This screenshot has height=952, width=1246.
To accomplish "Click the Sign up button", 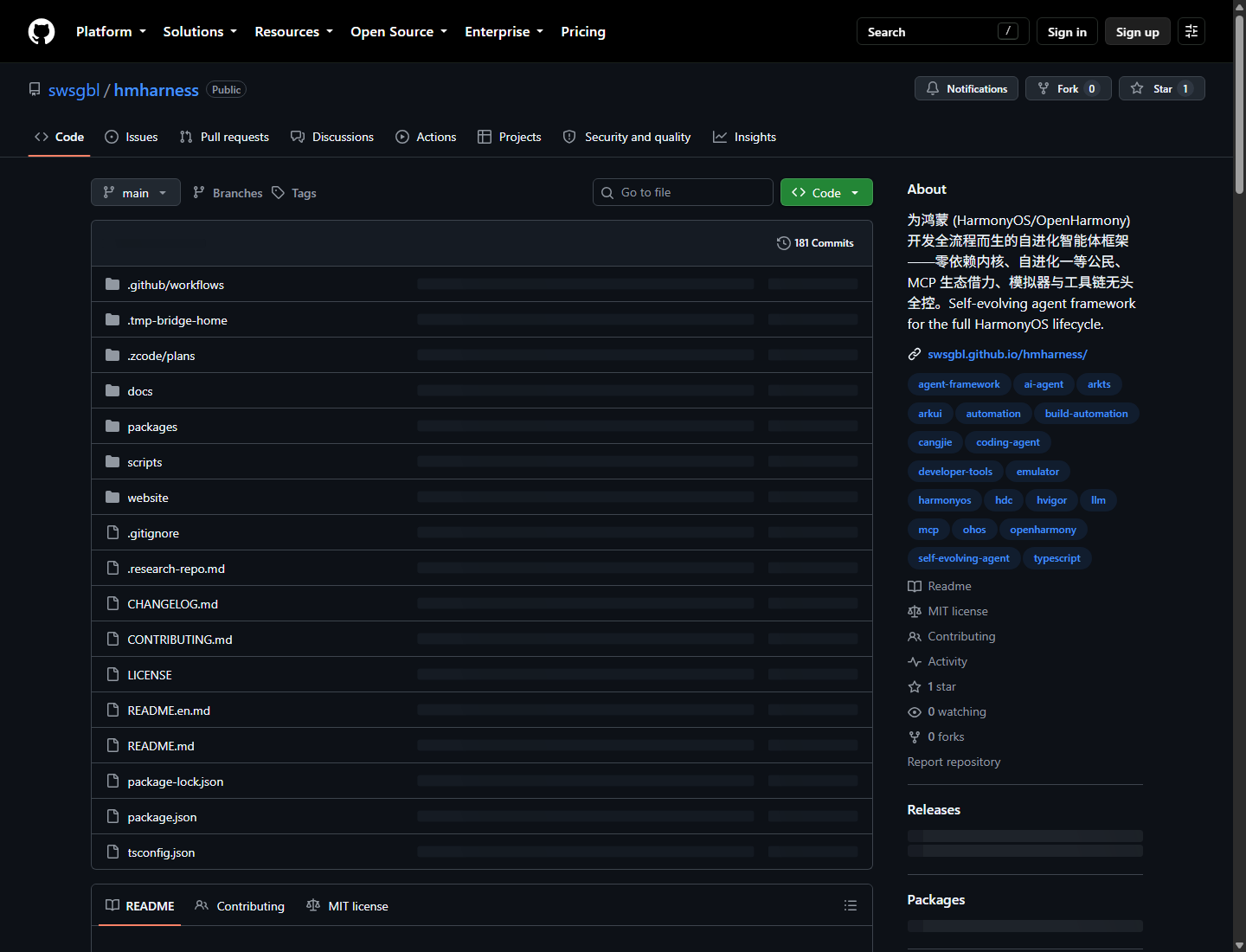I will pos(1137,31).
